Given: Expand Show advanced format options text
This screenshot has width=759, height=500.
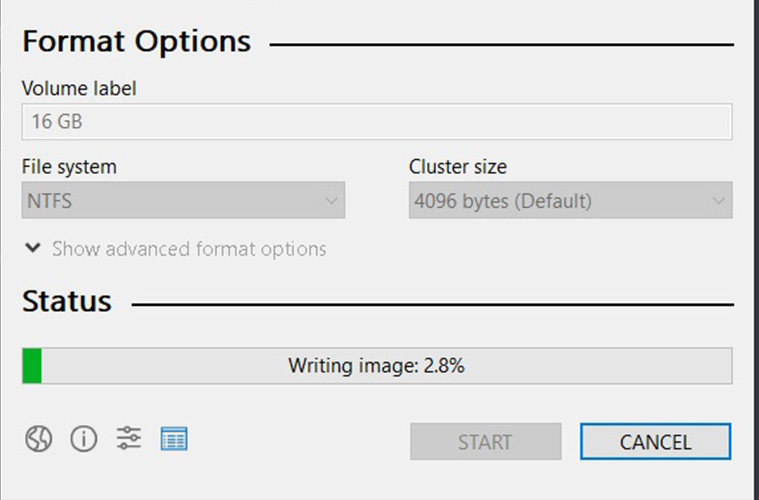Looking at the screenshot, I should click(x=189, y=249).
